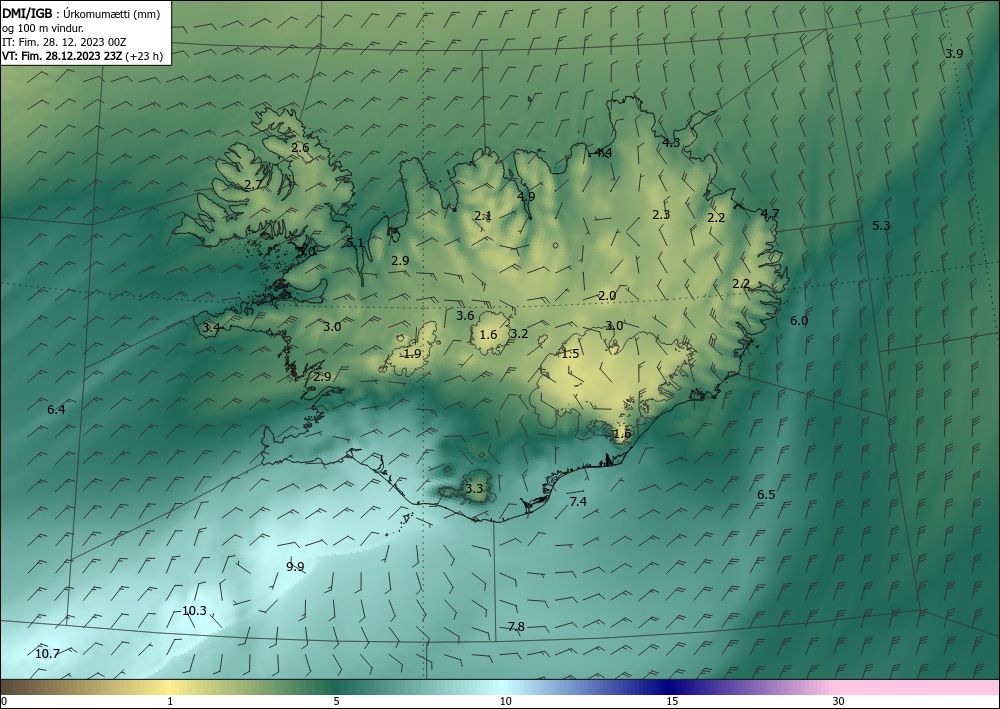
Task: Click the 3.9 value in the northeast corner
Action: click(954, 54)
